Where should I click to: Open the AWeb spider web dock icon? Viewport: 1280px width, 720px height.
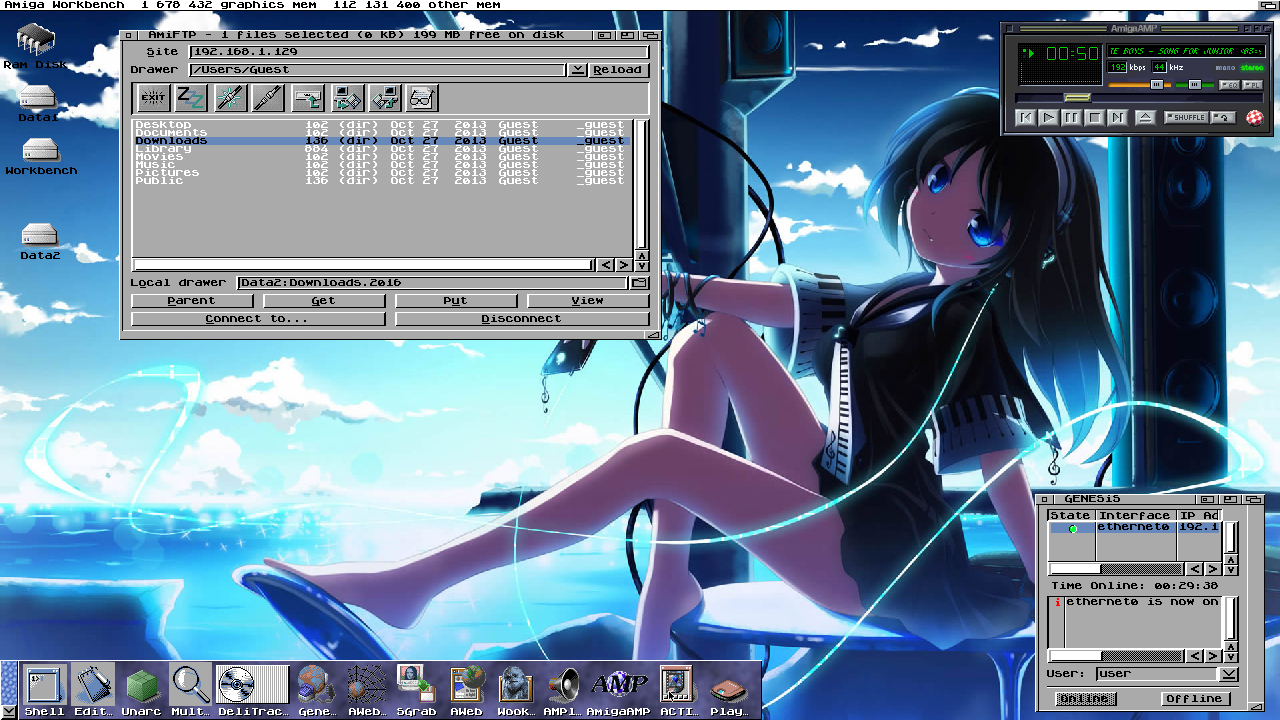(x=366, y=690)
